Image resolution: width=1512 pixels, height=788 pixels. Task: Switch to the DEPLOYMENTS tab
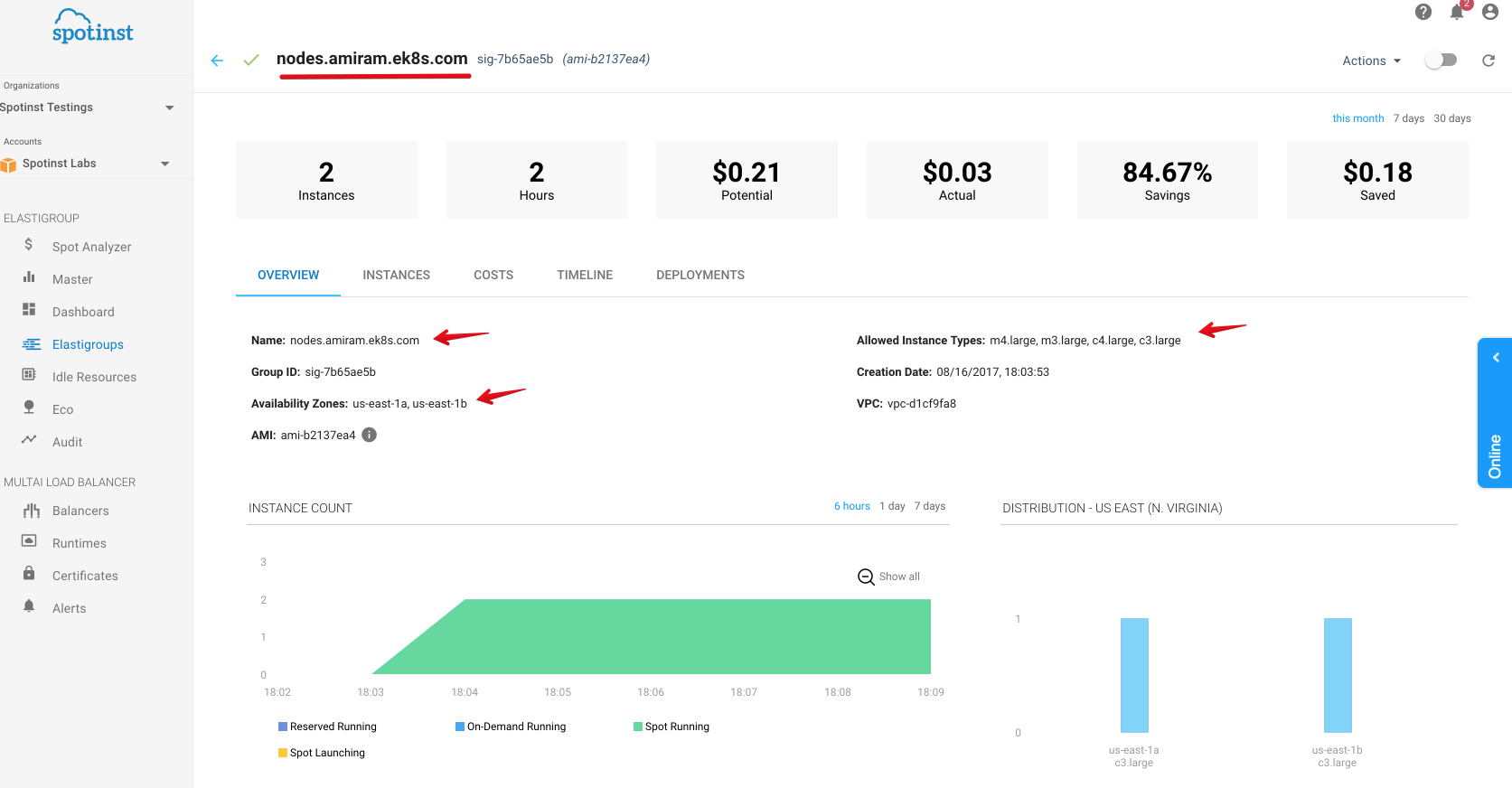pyautogui.click(x=700, y=275)
